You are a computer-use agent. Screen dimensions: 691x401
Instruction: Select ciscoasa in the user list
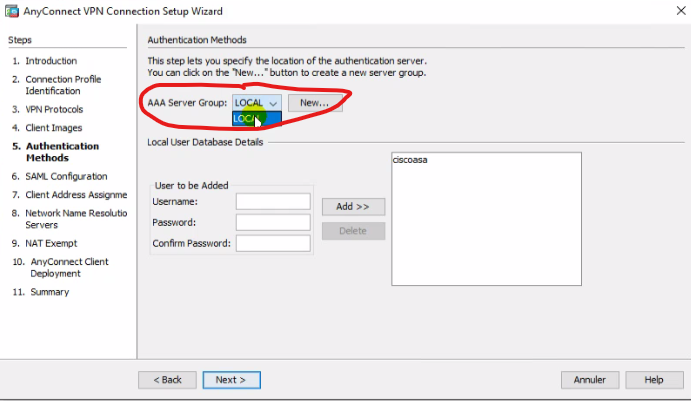[x=411, y=160]
